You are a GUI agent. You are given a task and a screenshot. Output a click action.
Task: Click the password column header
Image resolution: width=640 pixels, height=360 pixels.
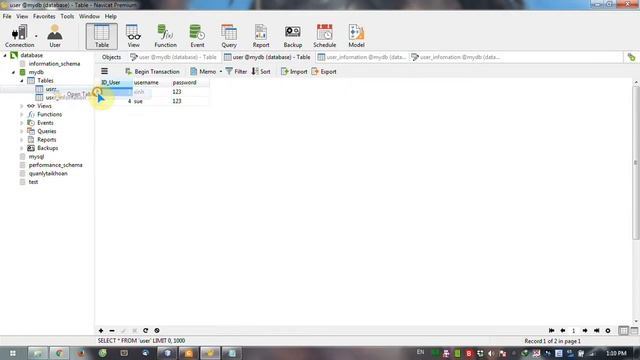(190, 83)
